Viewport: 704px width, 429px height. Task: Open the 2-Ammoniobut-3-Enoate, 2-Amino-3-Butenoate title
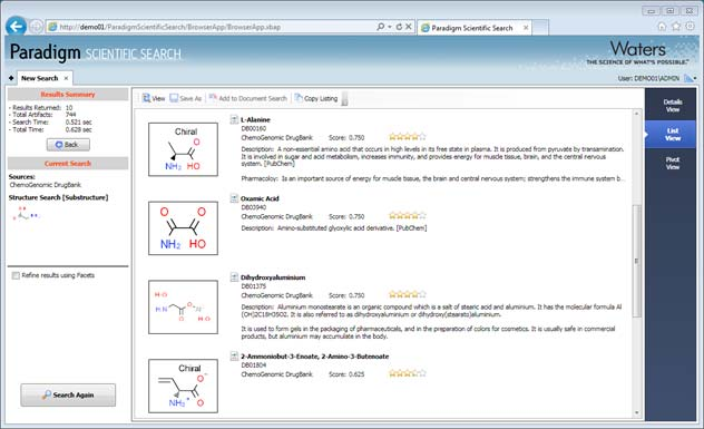point(315,357)
